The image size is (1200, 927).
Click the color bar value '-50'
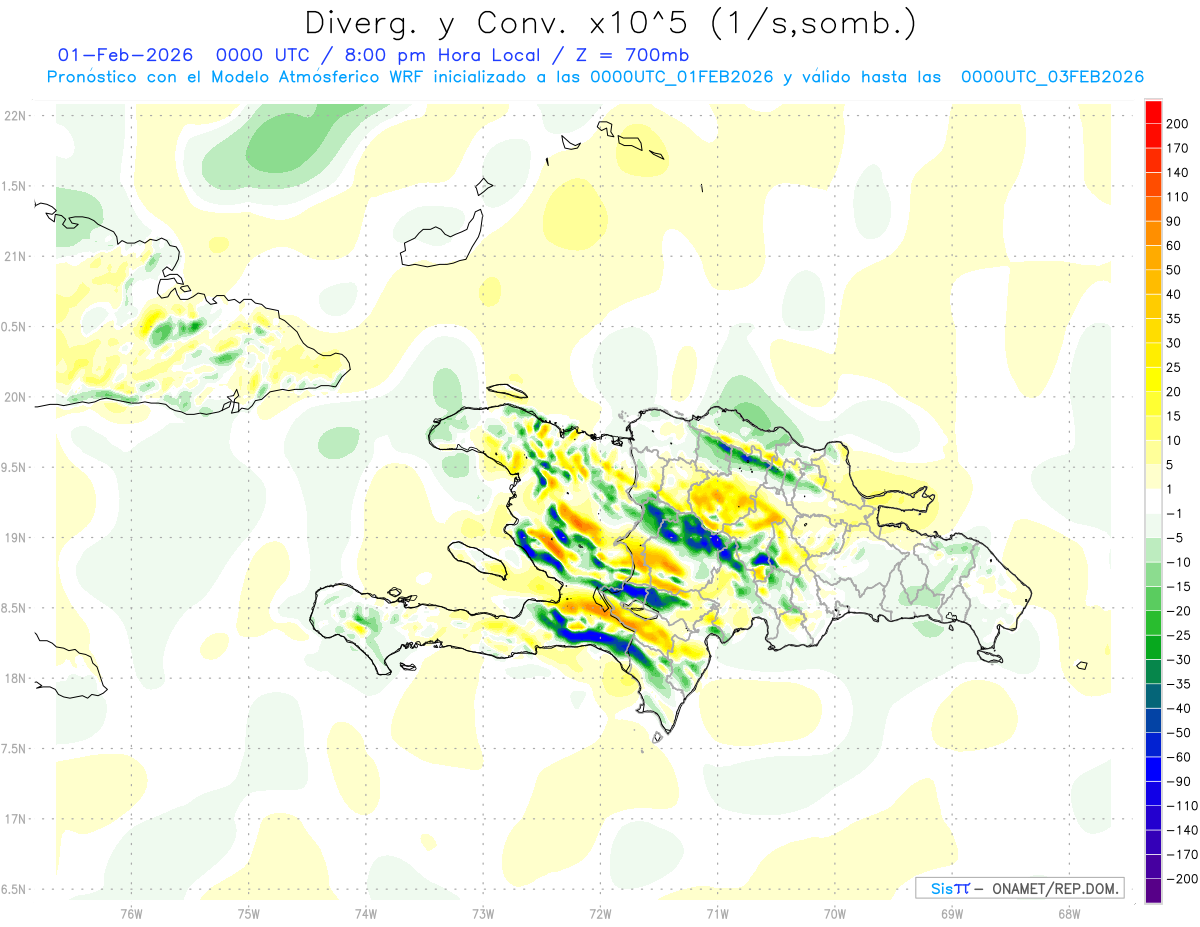1181,733
